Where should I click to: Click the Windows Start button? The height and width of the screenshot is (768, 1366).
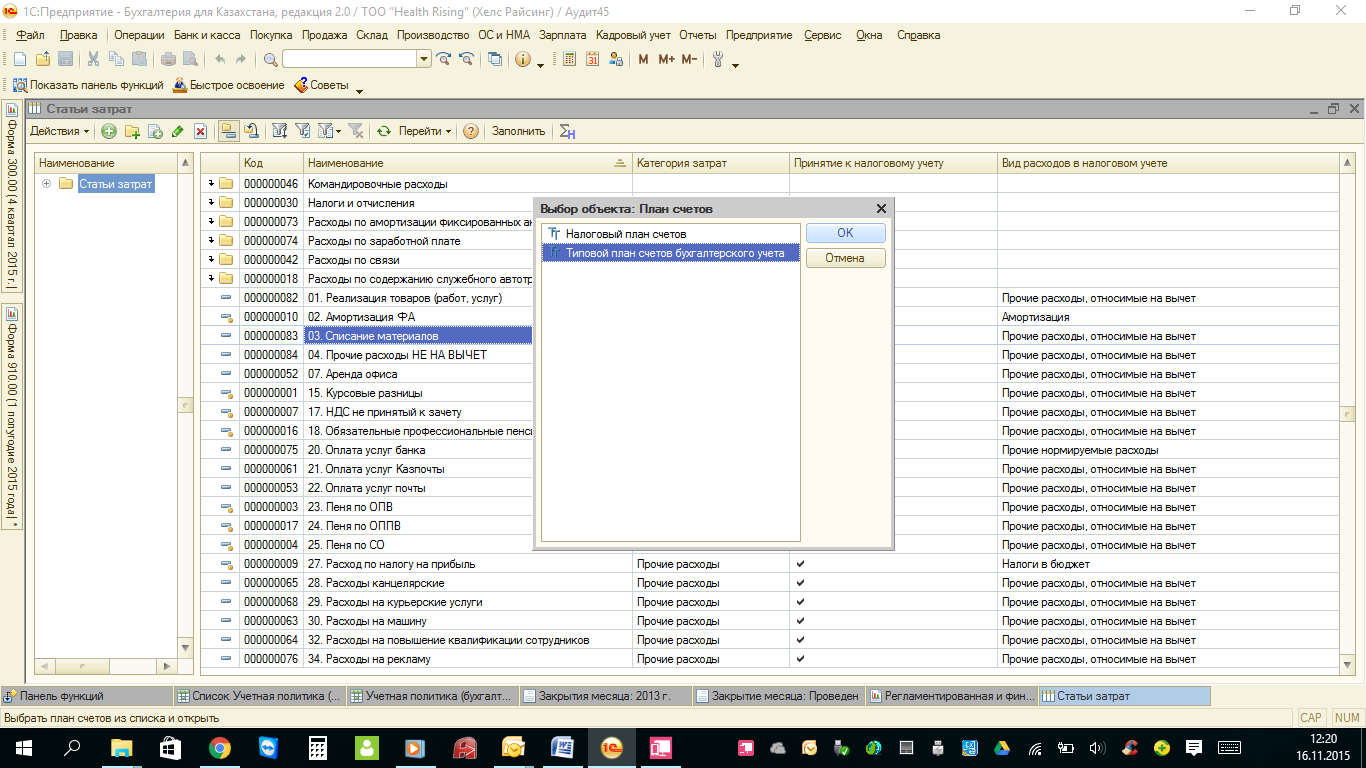(23, 747)
